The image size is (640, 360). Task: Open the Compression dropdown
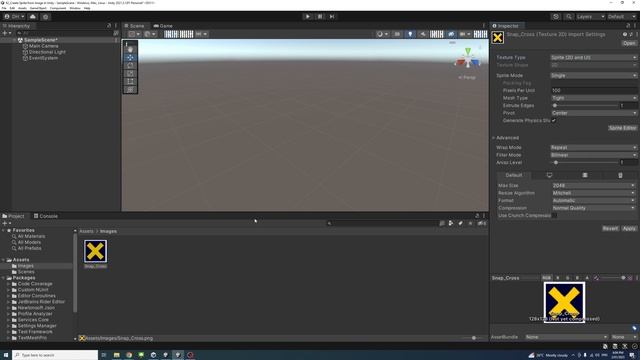pyautogui.click(x=593, y=208)
